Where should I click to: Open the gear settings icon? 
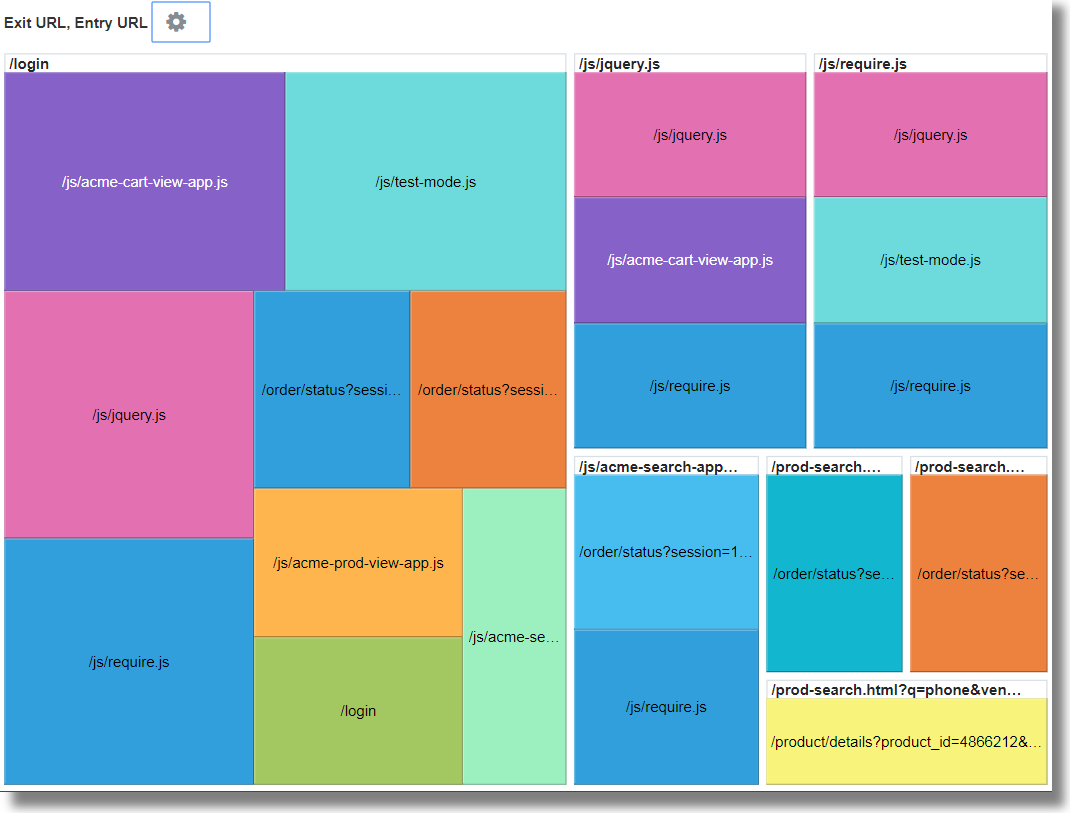(177, 22)
